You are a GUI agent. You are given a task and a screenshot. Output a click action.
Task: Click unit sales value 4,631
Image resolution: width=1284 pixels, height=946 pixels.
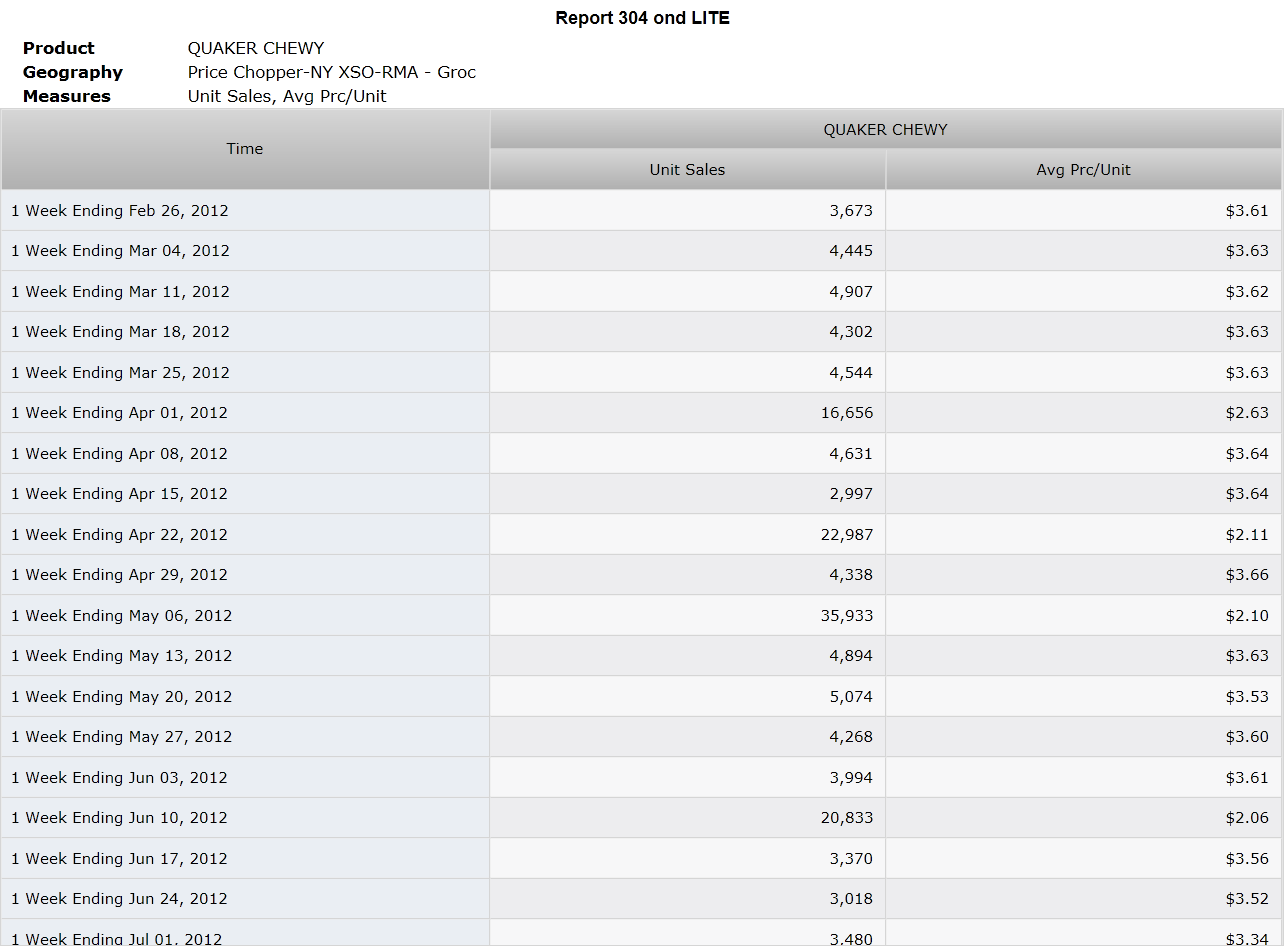851,453
